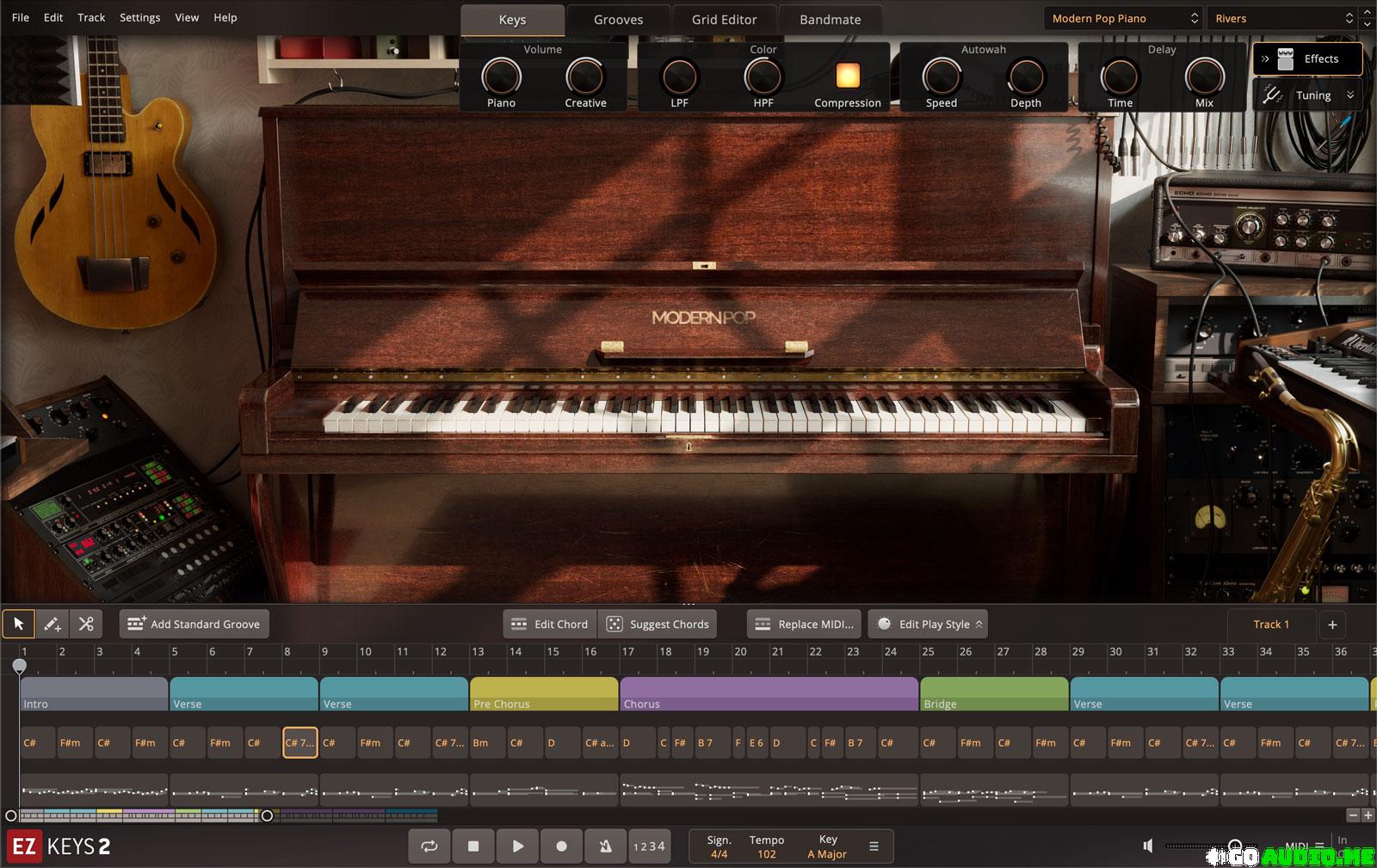Click the Suggest Chords button
The image size is (1377, 868).
(658, 624)
